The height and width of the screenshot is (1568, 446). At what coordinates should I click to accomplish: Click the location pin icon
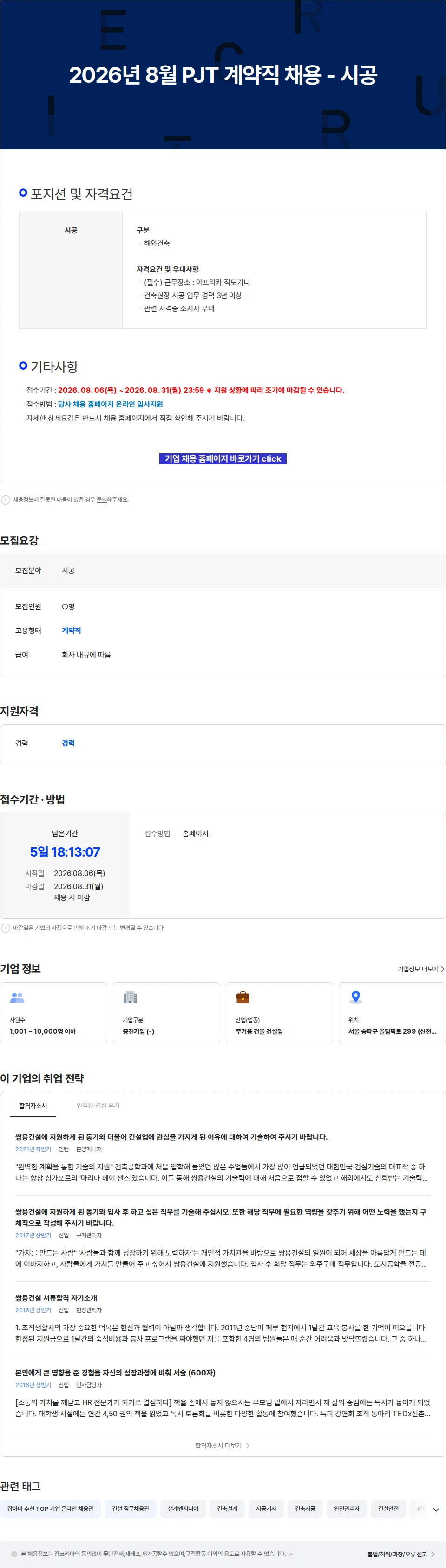(x=356, y=997)
